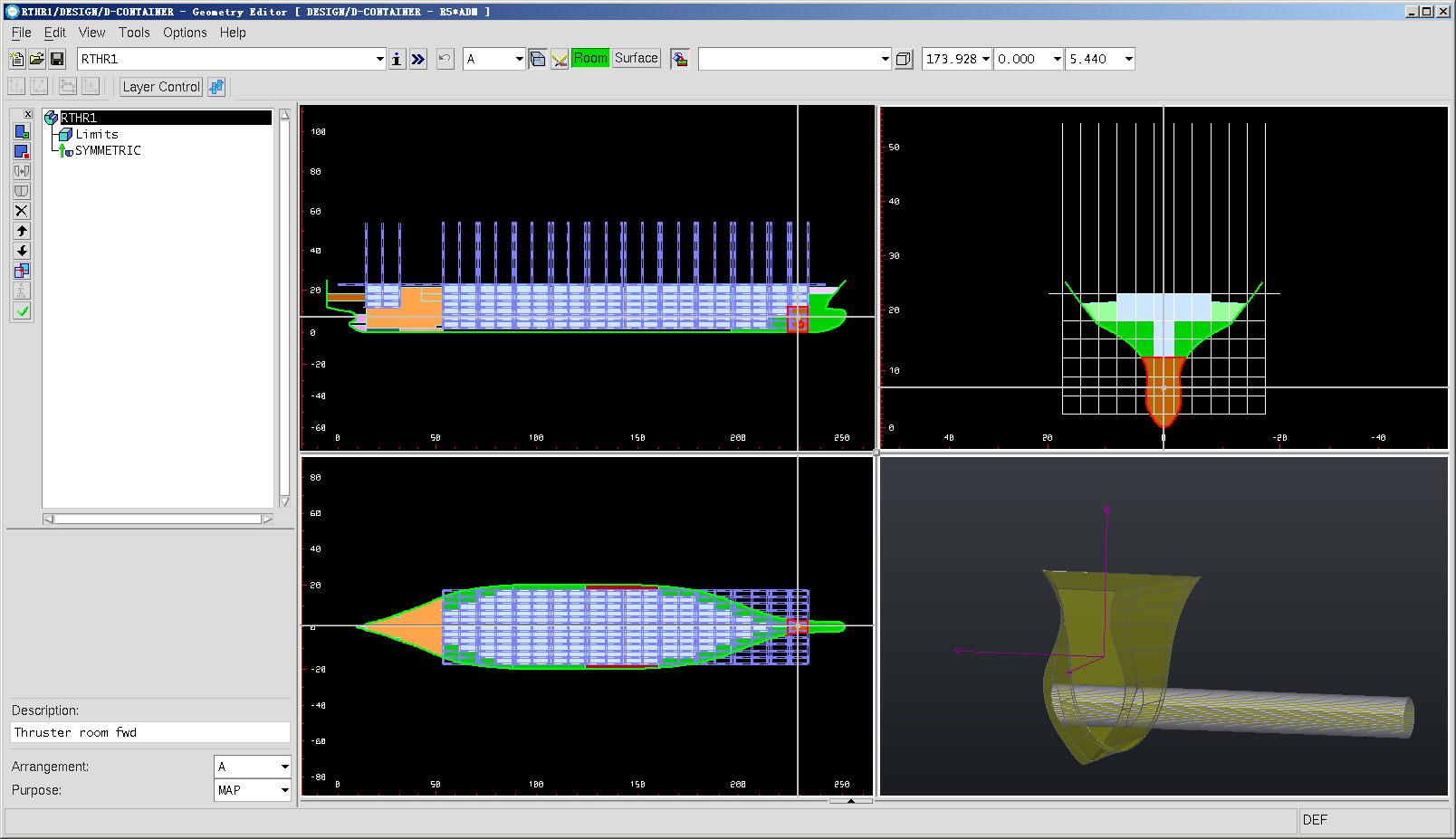Click the colored shapes icon after Surface
This screenshot has width=1456, height=839.
click(x=680, y=59)
